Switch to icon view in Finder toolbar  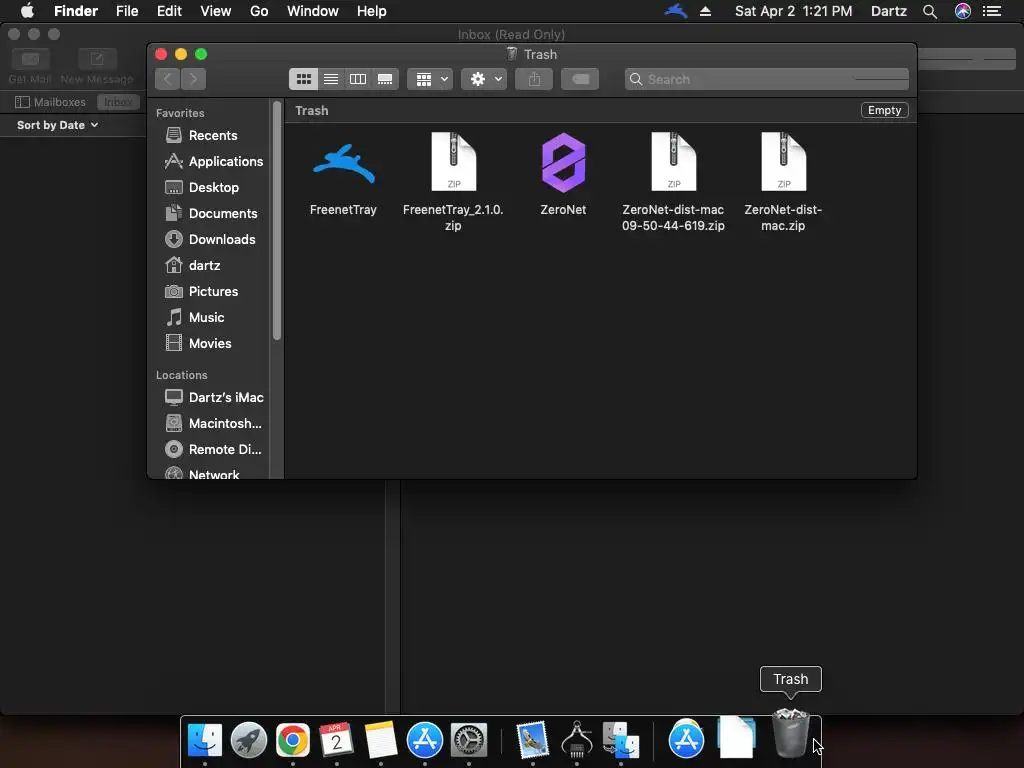pyautogui.click(x=304, y=79)
